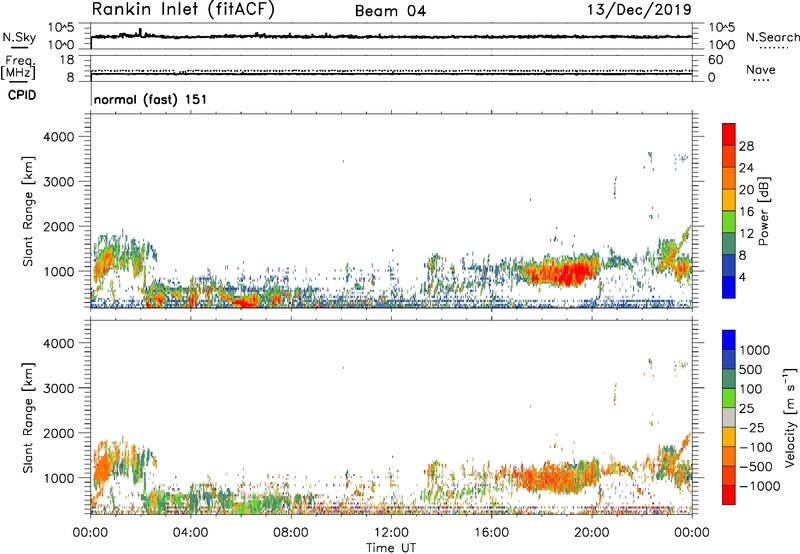Click the Nave dotted line legend sample

761,80
